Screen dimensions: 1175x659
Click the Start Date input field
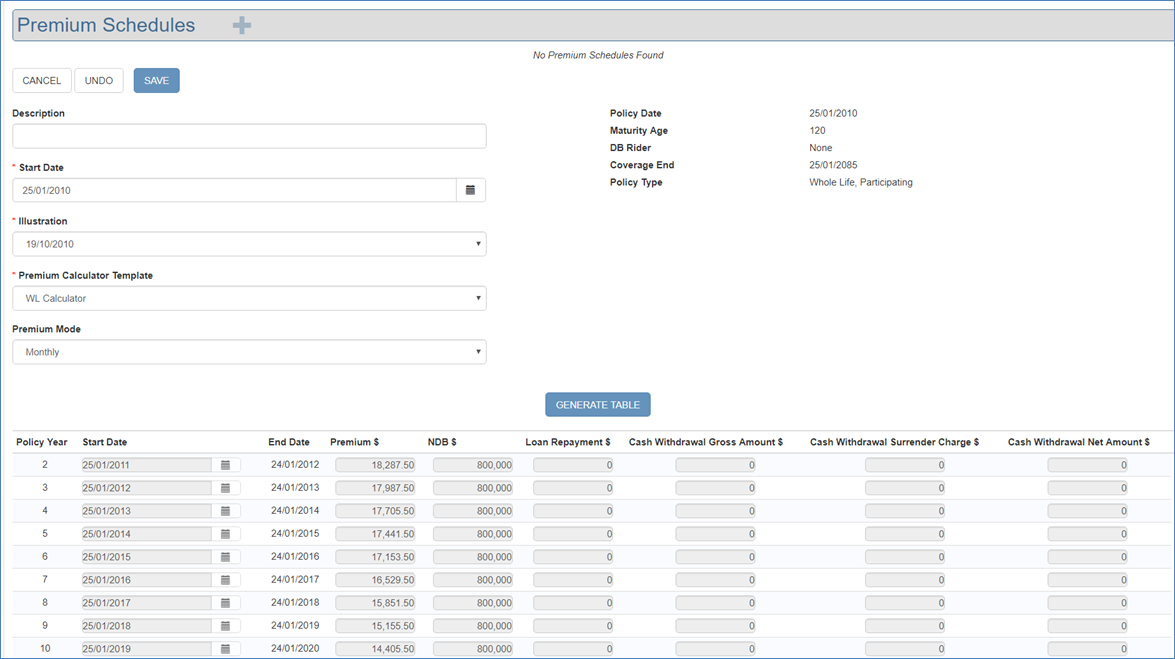pyautogui.click(x=234, y=190)
